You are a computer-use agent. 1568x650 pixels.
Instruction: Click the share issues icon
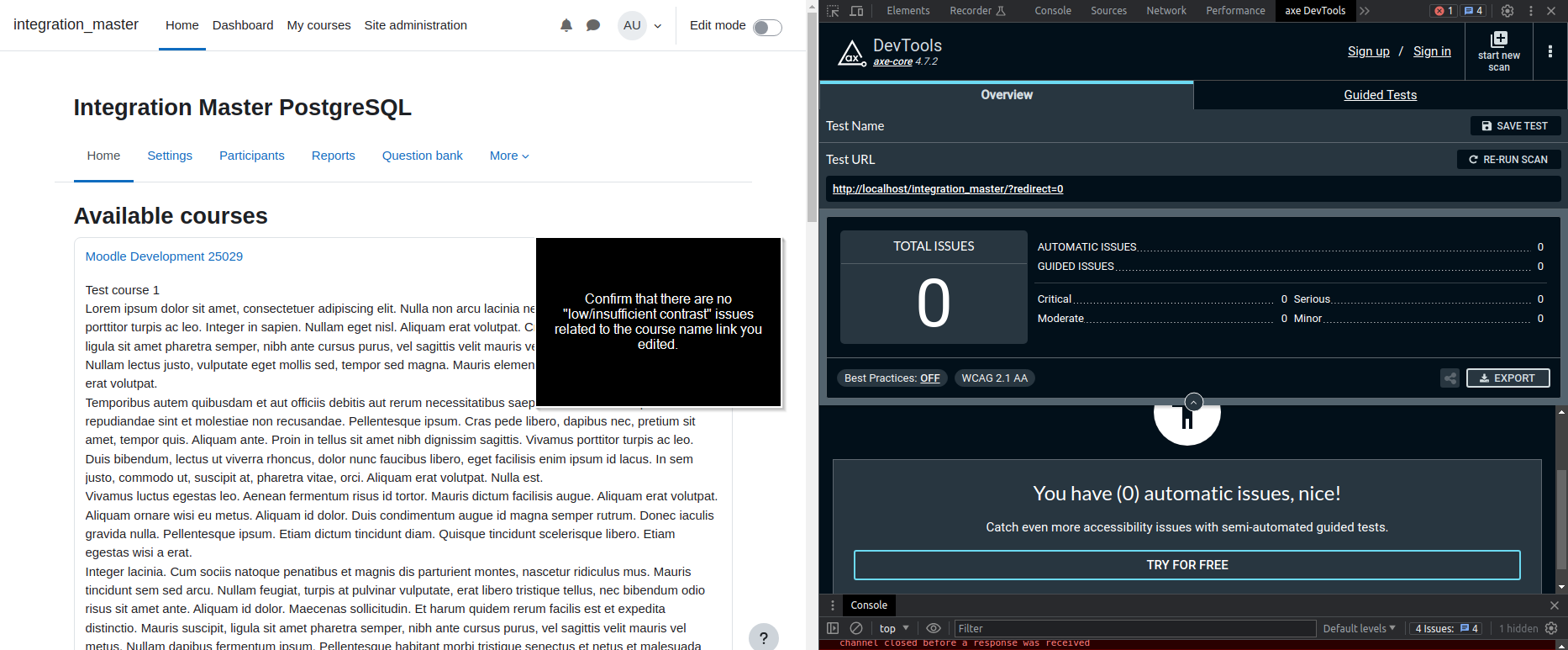coord(1450,378)
